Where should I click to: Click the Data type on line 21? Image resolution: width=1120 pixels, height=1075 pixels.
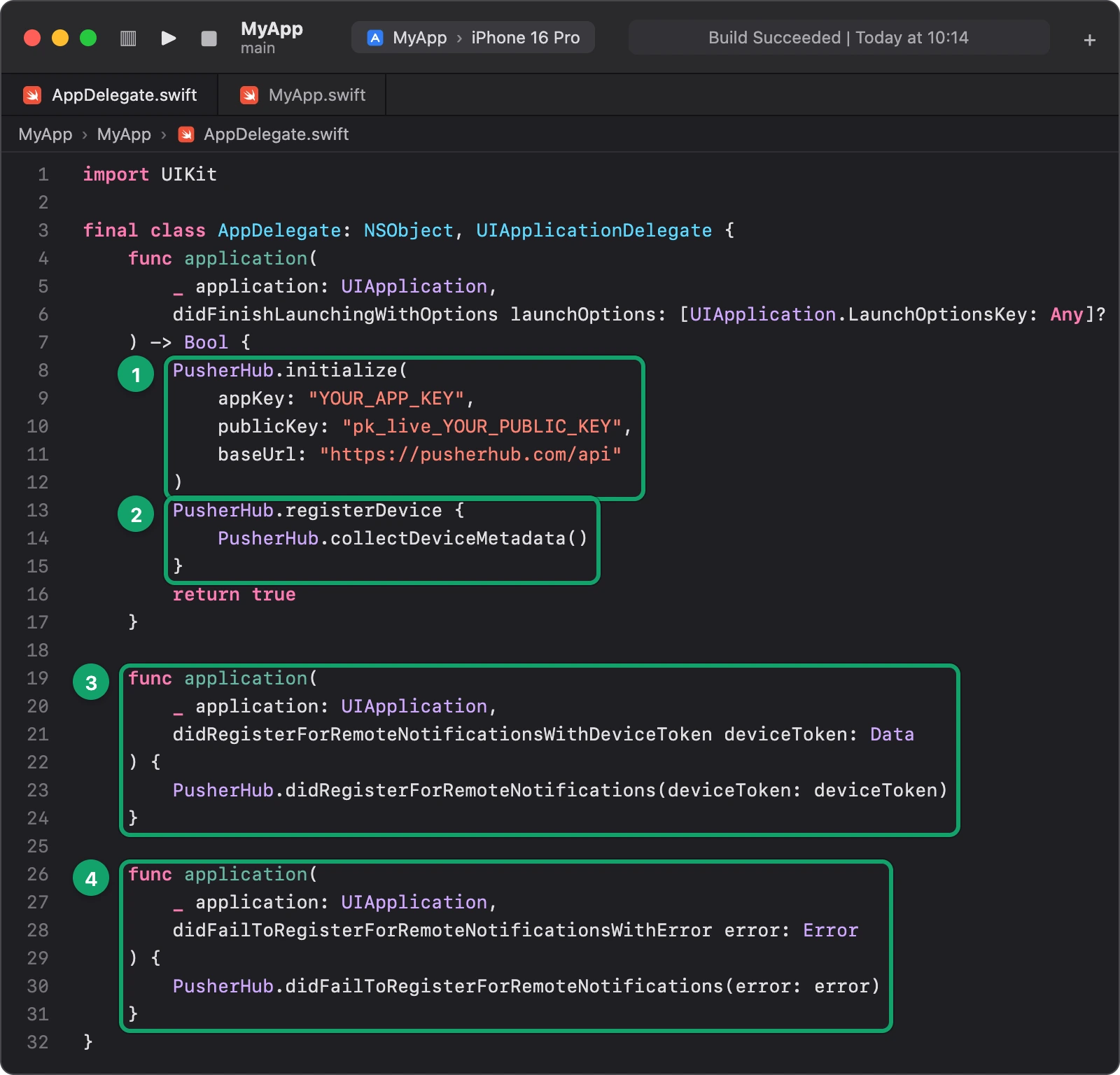click(892, 734)
